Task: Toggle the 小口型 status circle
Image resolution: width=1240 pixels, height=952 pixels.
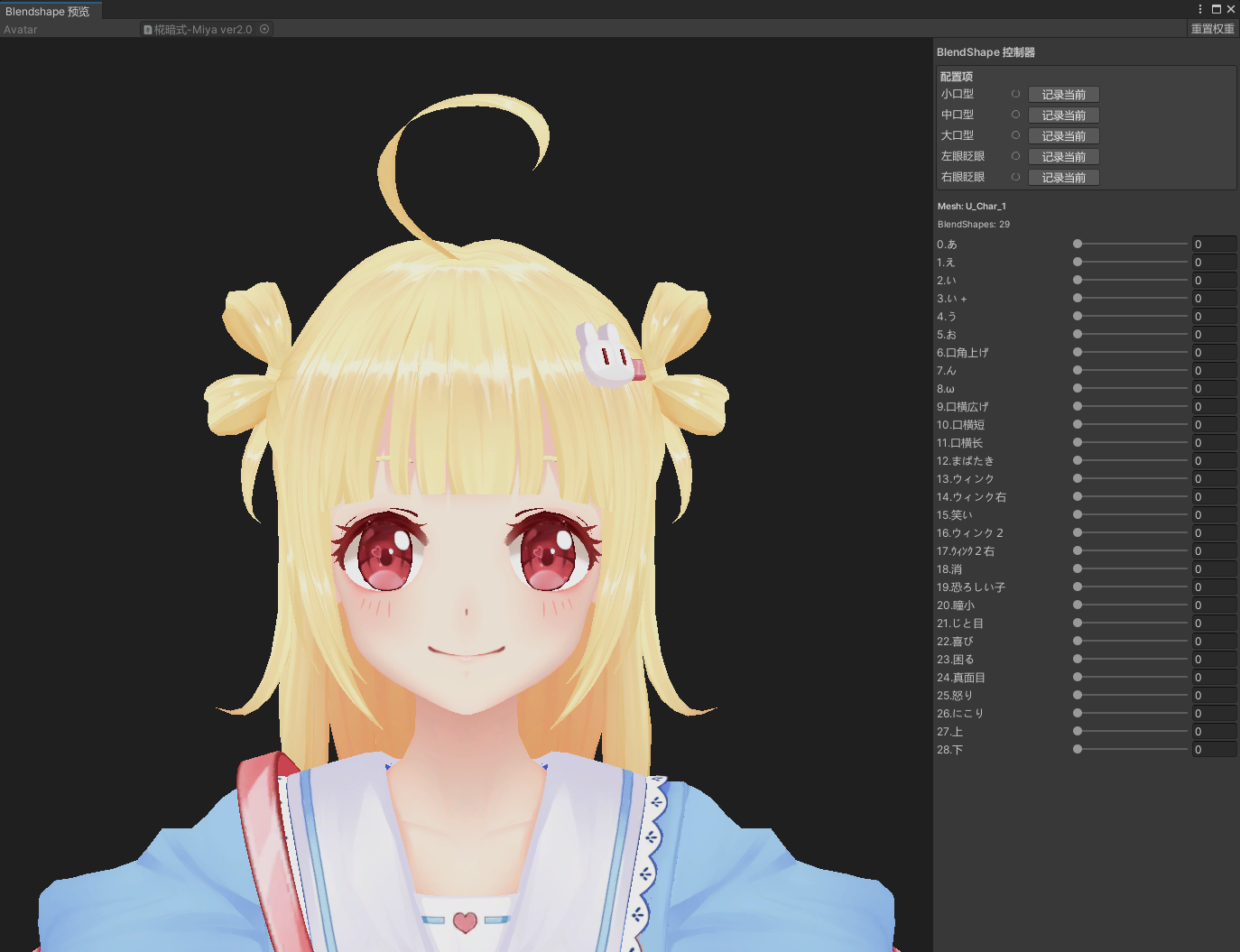Action: [1015, 94]
